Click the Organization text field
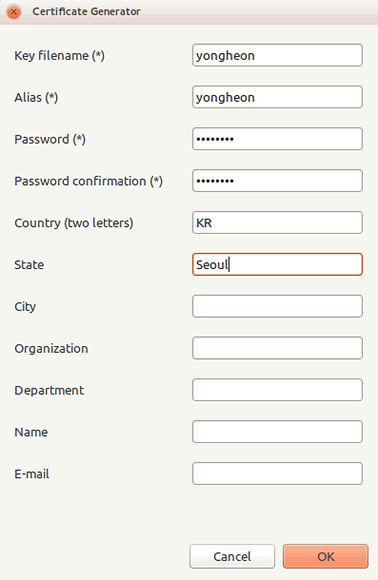This screenshot has height=580, width=378. [277, 348]
